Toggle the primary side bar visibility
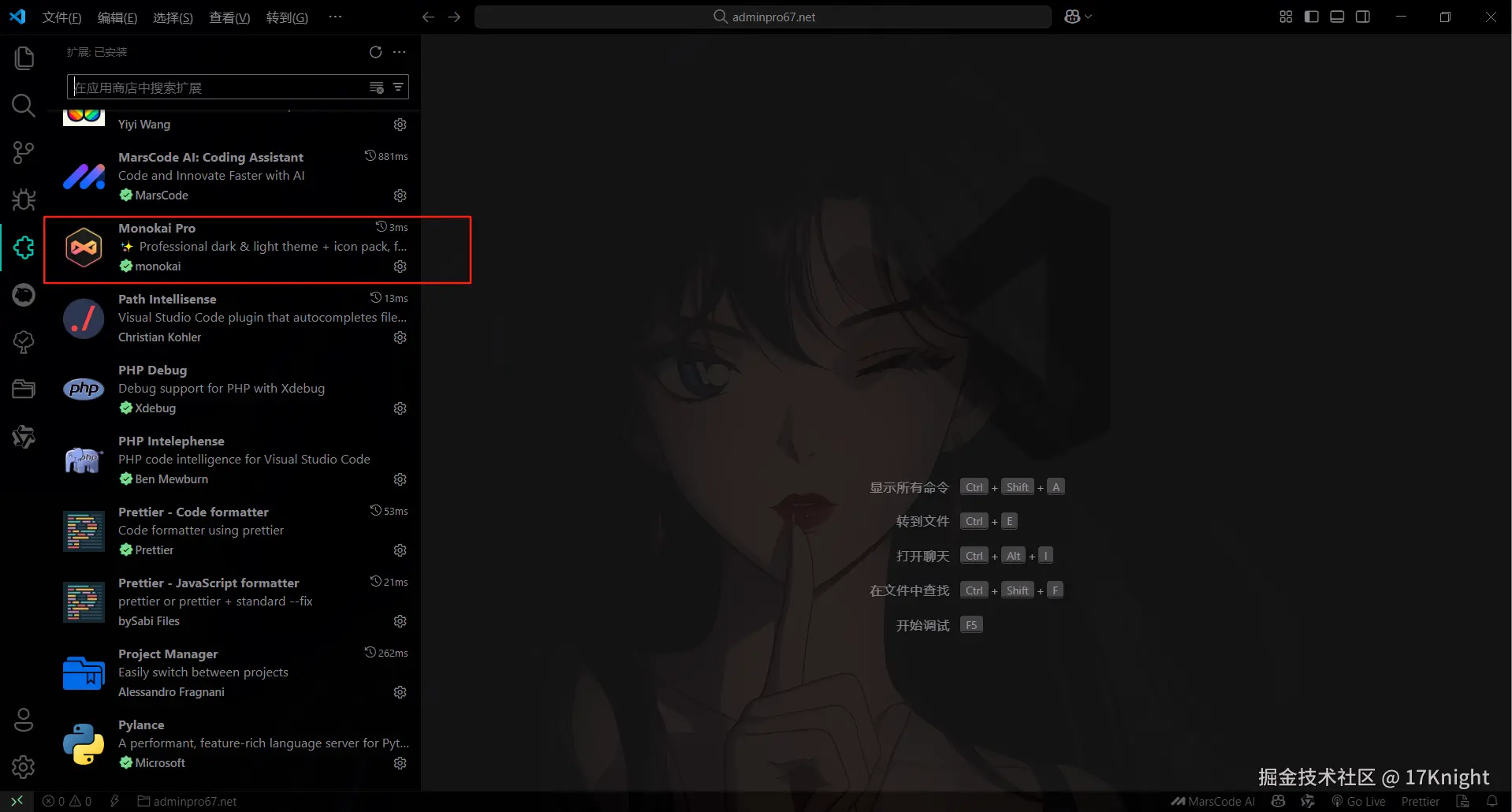This screenshot has height=812, width=1512. [1312, 17]
